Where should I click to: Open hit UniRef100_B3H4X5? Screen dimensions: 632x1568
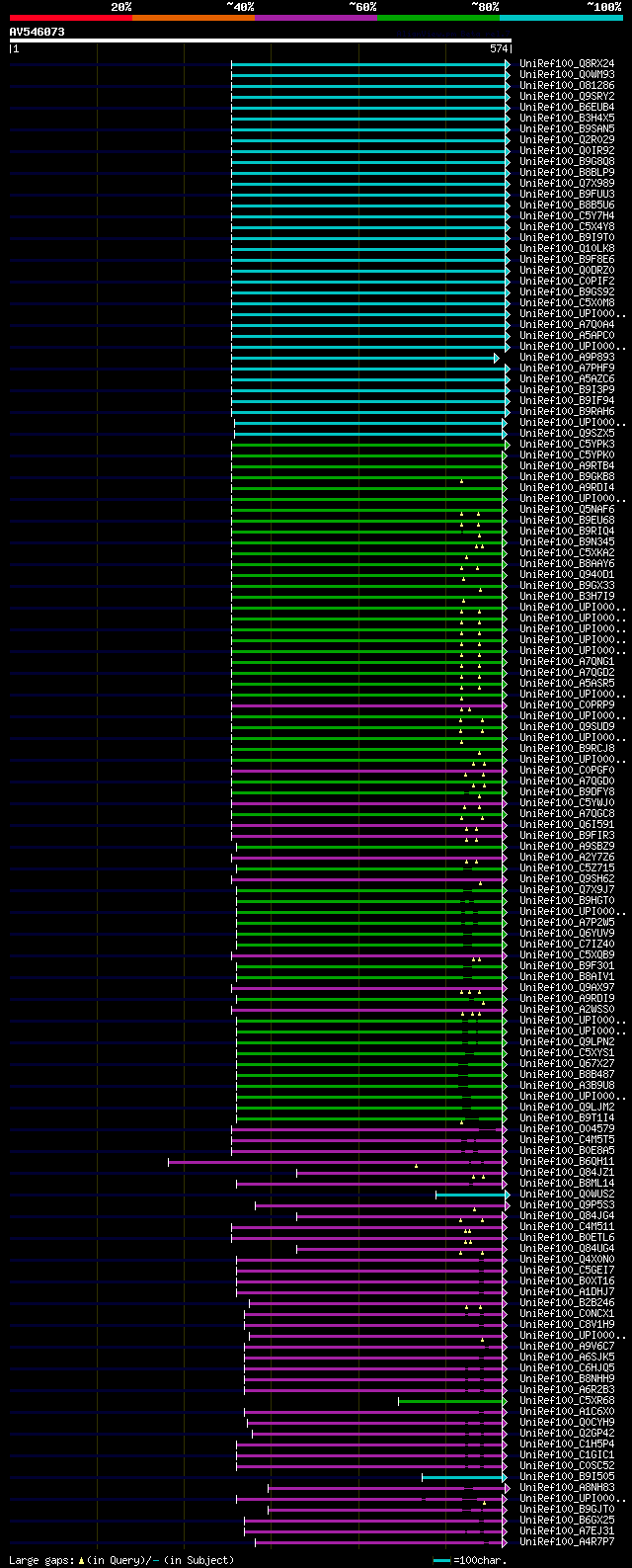tap(569, 118)
